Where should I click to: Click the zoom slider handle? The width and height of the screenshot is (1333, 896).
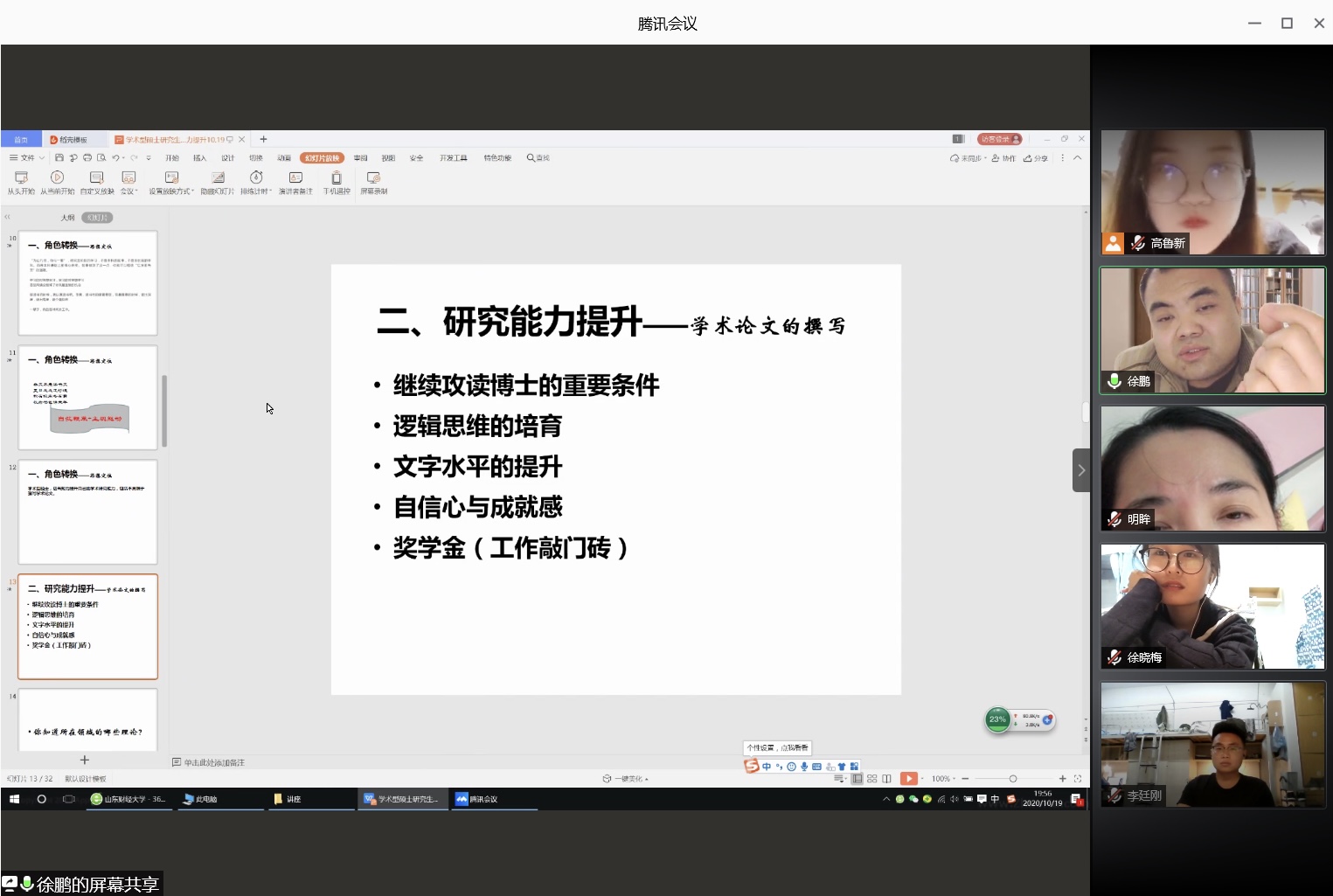click(x=1013, y=779)
